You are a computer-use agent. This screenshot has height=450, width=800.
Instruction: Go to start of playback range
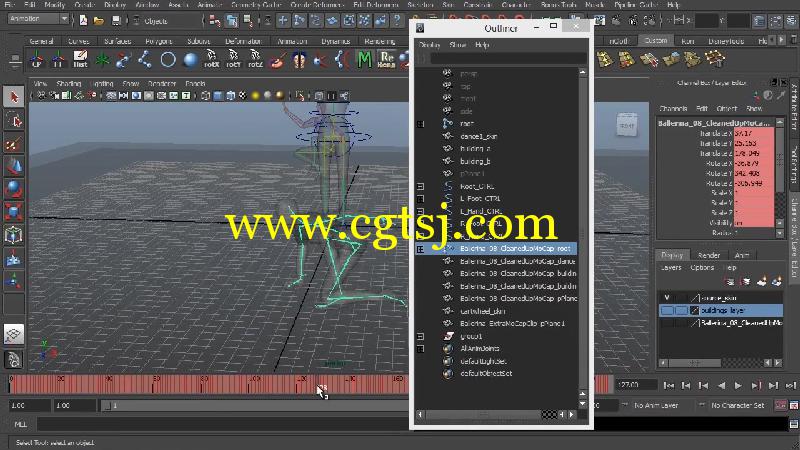tap(669, 386)
